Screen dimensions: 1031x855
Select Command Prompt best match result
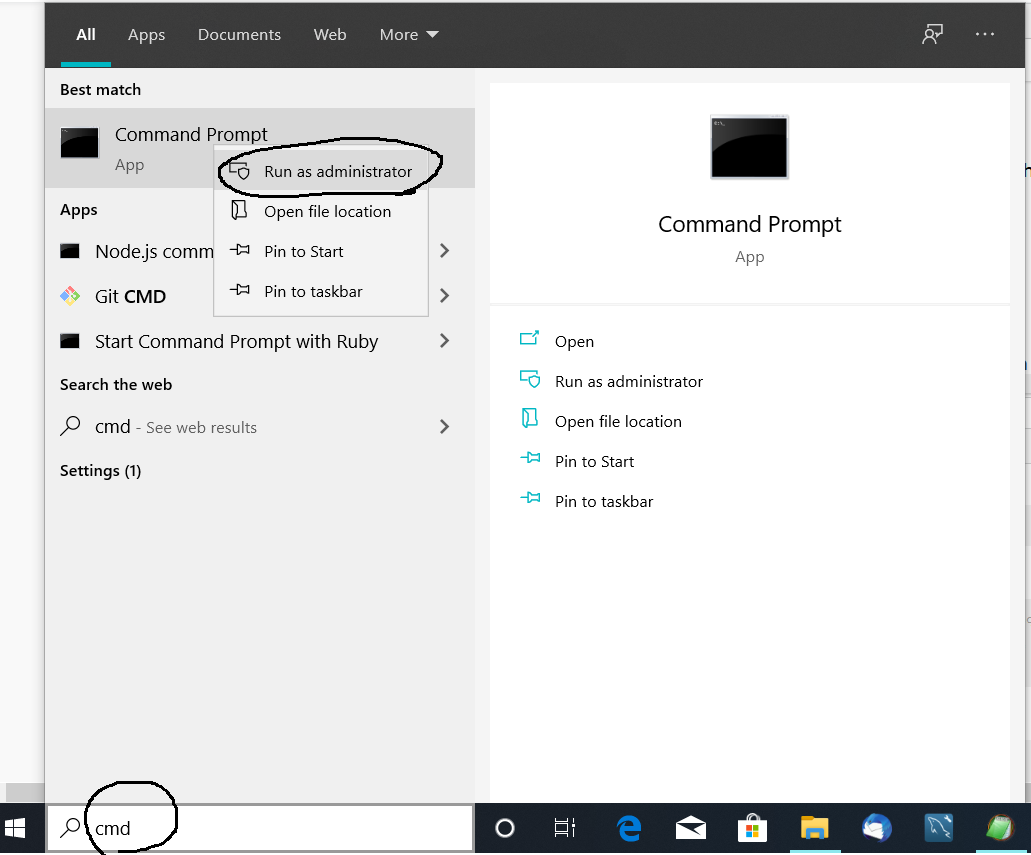pyautogui.click(x=260, y=148)
